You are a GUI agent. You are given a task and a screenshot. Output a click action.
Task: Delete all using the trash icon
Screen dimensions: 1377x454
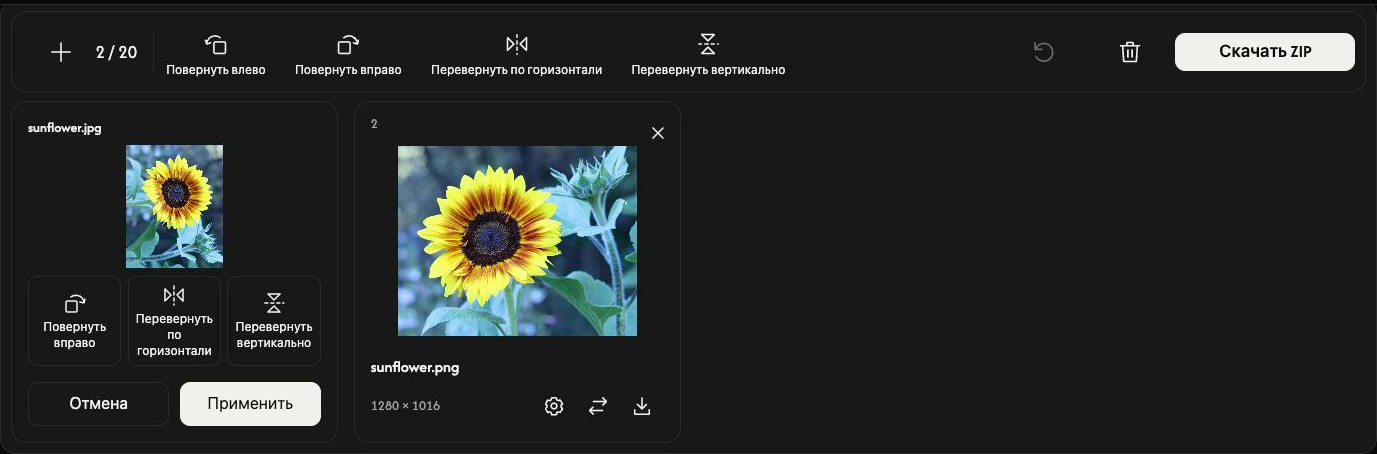tap(1130, 52)
